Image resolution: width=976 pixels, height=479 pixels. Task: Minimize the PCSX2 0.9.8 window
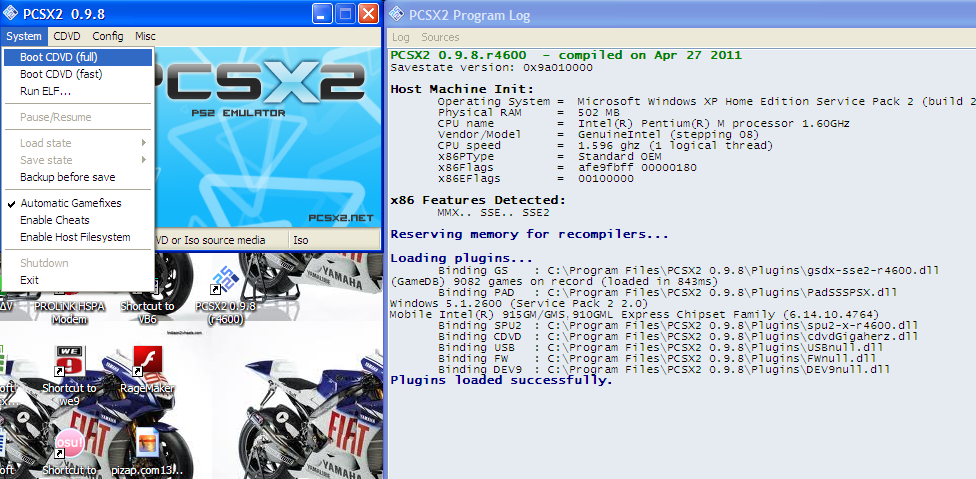click(x=322, y=14)
